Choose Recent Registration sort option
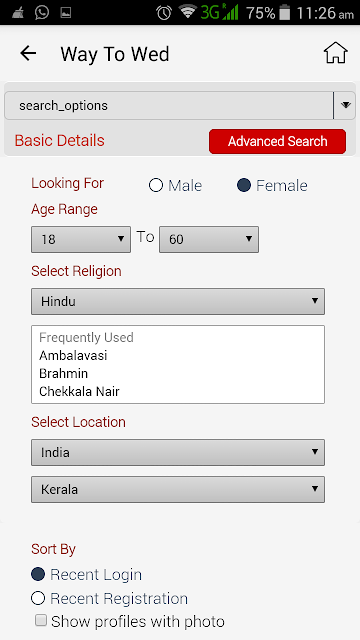Viewport: 360px width, 640px height. 38,598
